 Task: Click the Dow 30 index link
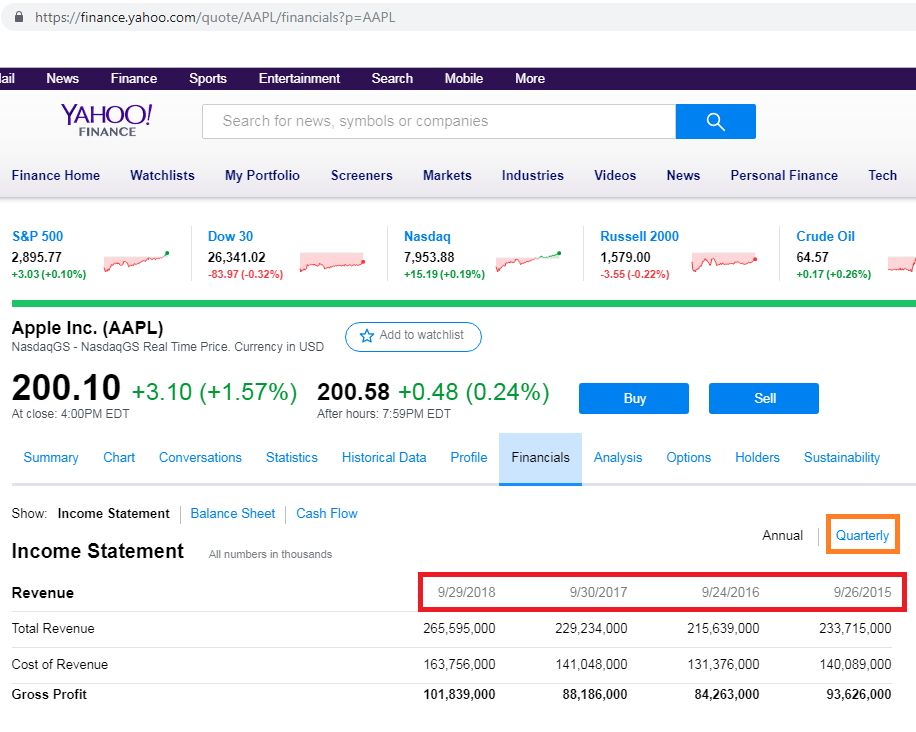tap(230, 237)
